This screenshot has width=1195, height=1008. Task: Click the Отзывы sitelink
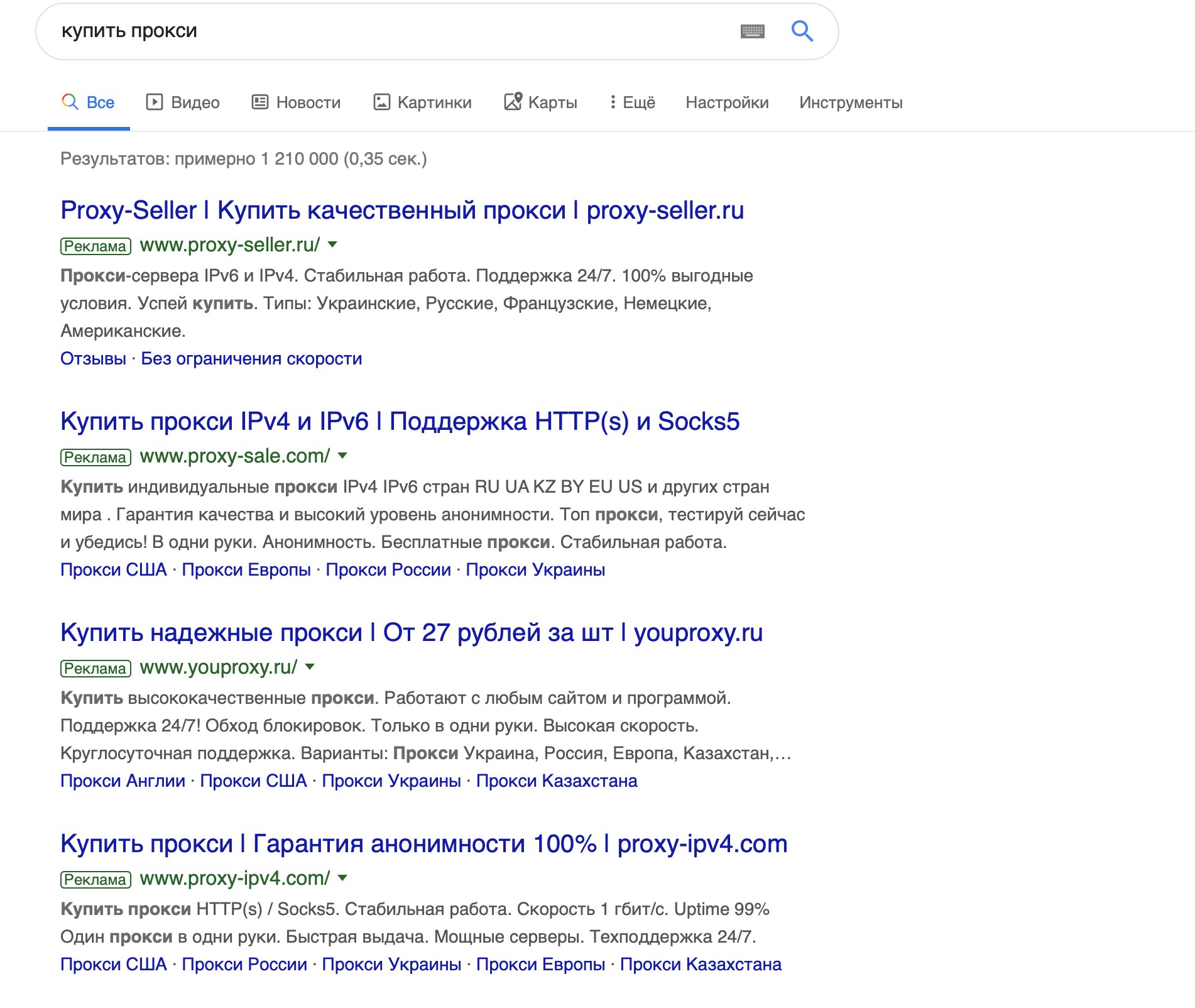point(93,359)
